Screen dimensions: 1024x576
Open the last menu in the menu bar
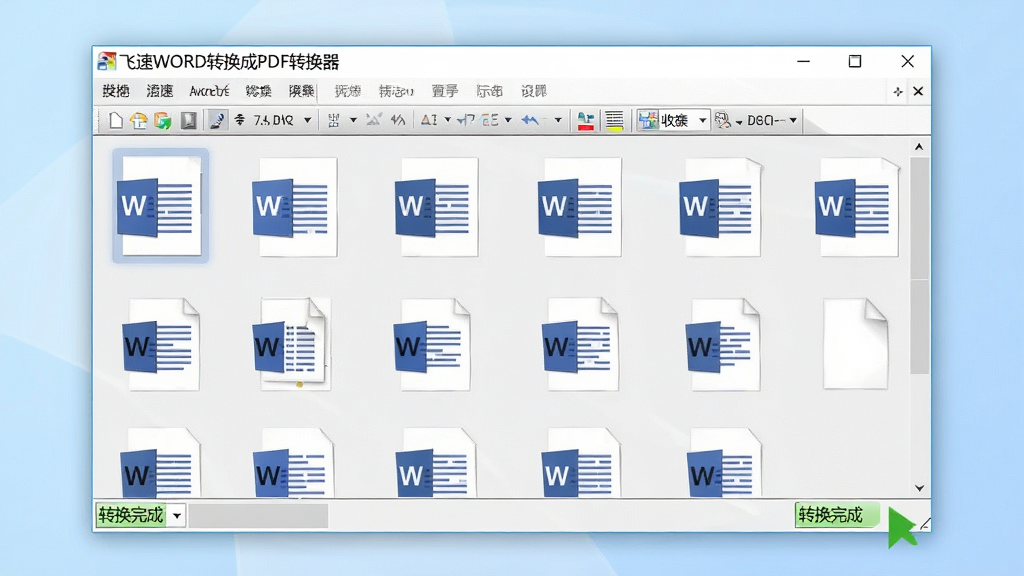[x=534, y=91]
